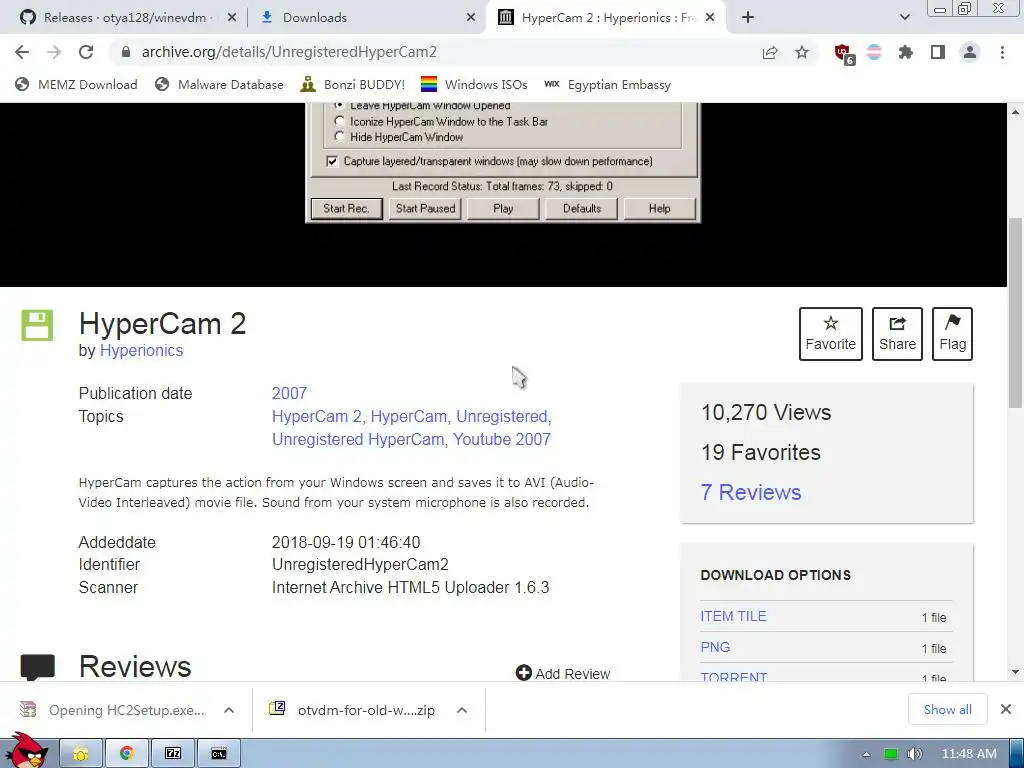The image size is (1024, 768).
Task: Expand the HC2Setup.exe download options arrow
Action: (x=229, y=711)
